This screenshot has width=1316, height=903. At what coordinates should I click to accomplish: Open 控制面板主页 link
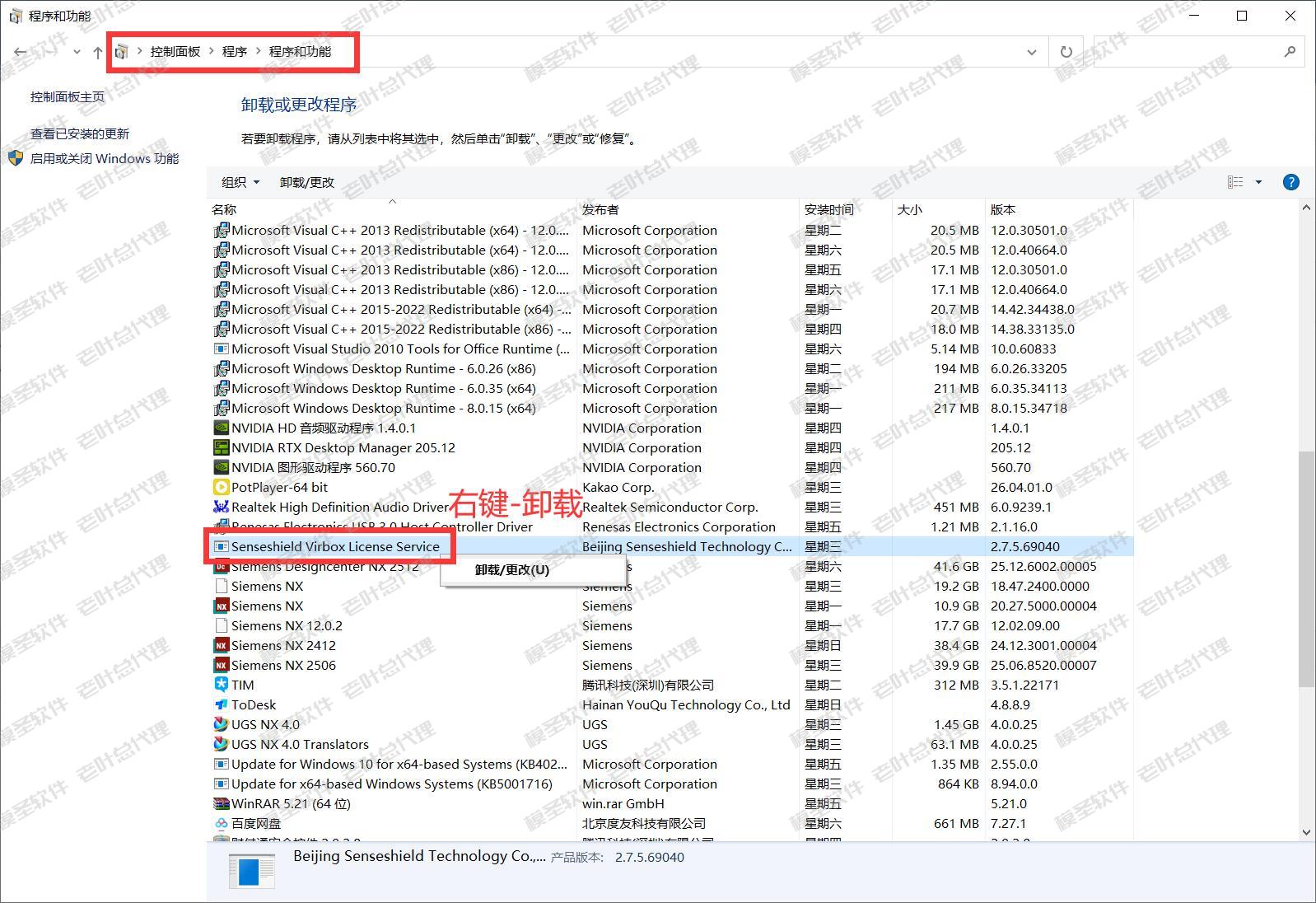pos(68,97)
